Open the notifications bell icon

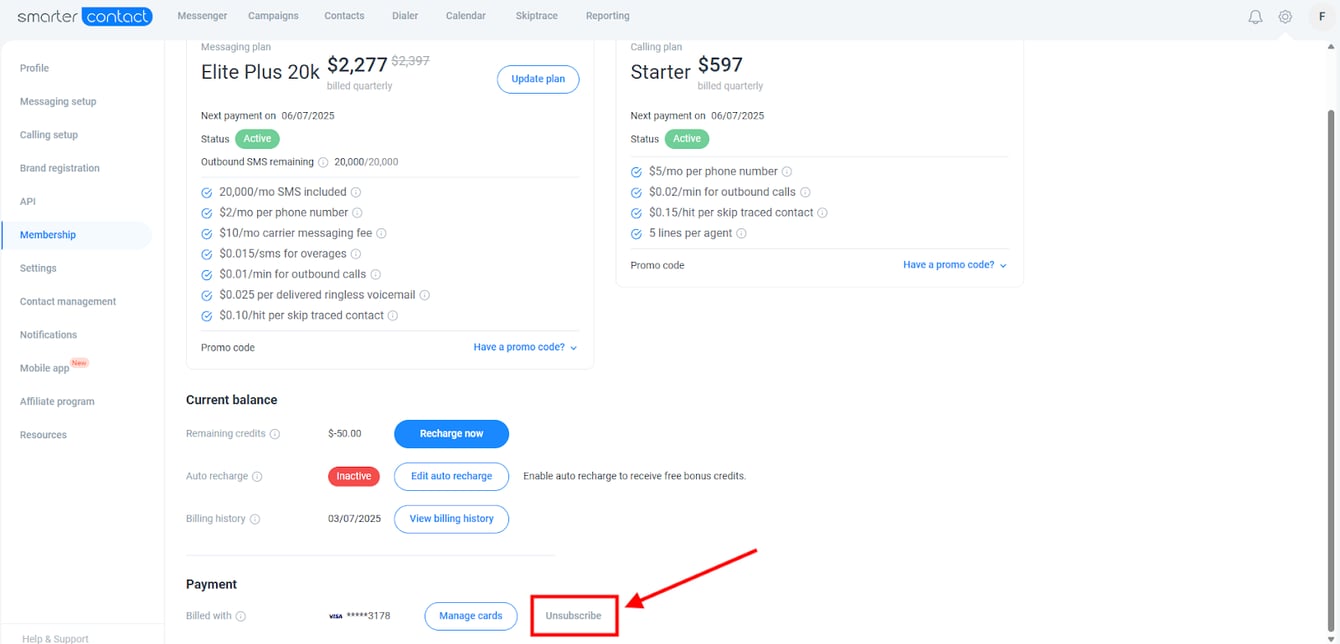1255,17
